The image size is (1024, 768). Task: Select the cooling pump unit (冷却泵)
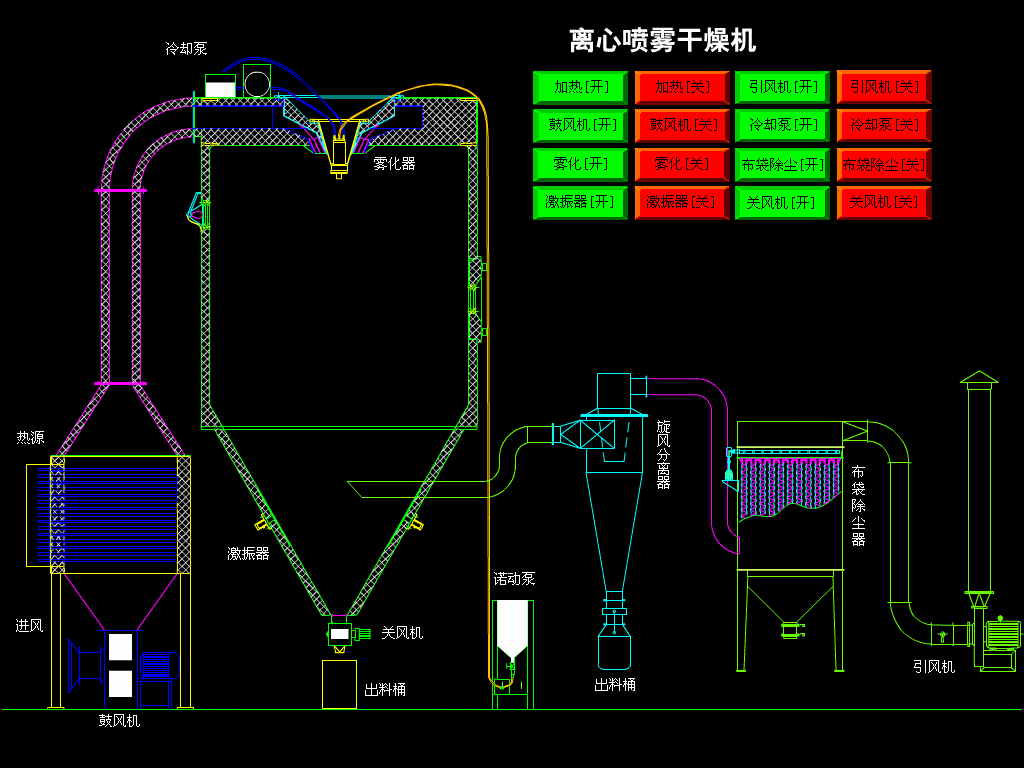point(238,81)
